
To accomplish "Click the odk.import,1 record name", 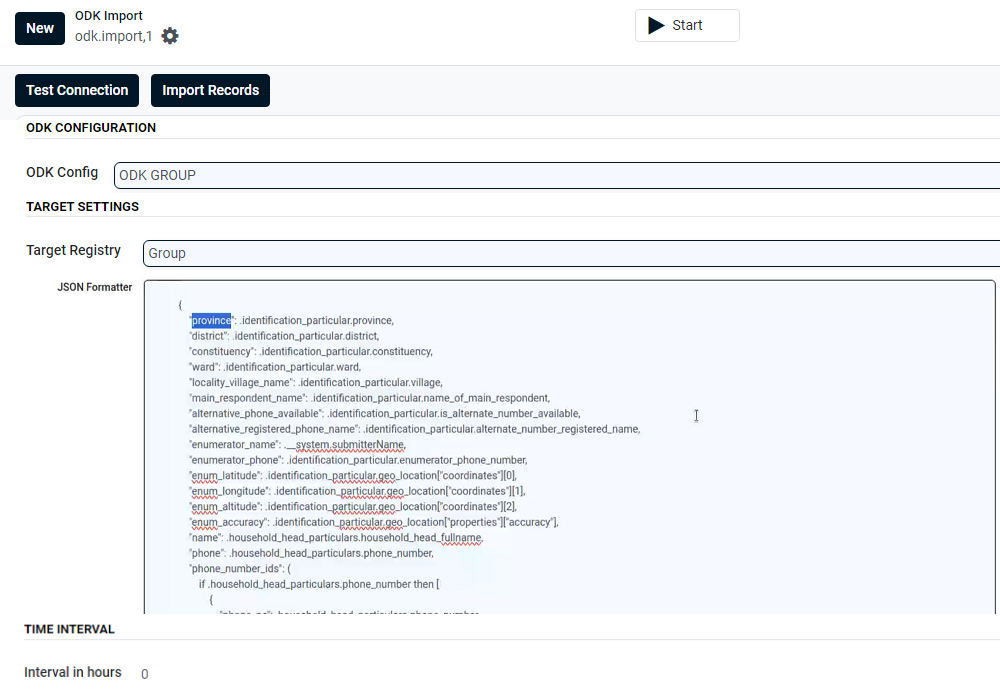I will tap(113, 36).
